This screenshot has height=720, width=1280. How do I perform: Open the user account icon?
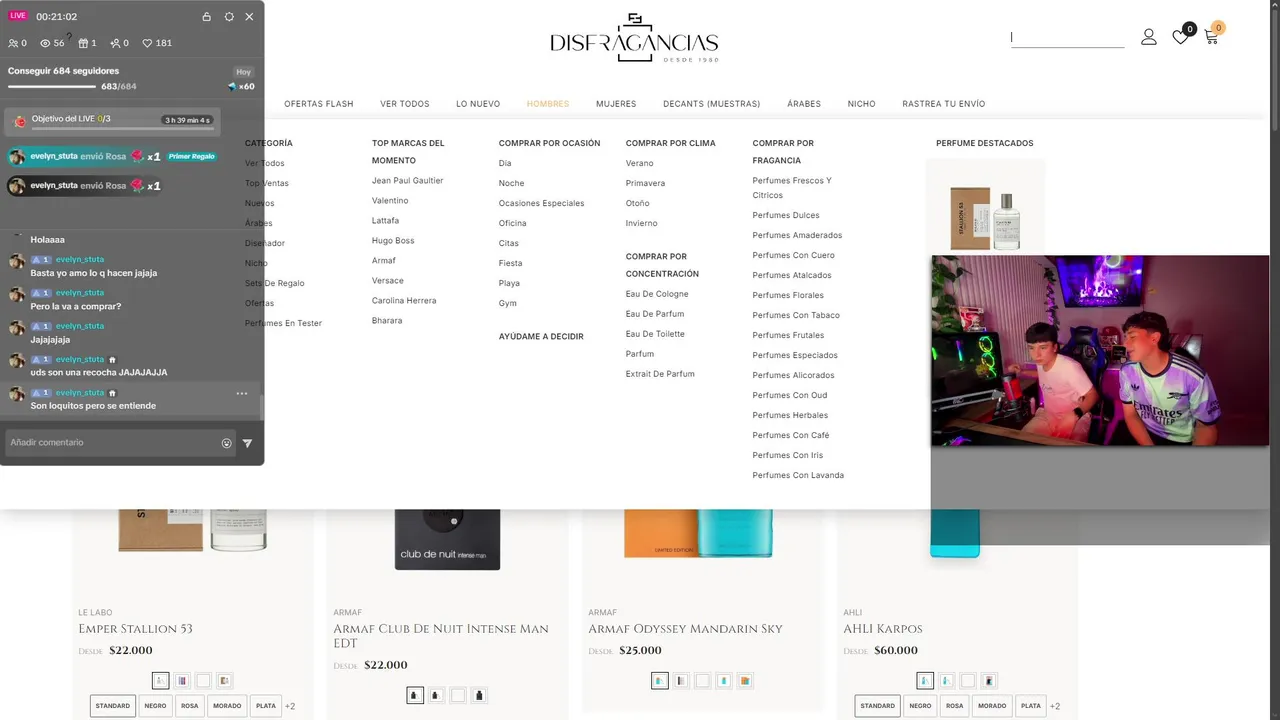(1149, 37)
